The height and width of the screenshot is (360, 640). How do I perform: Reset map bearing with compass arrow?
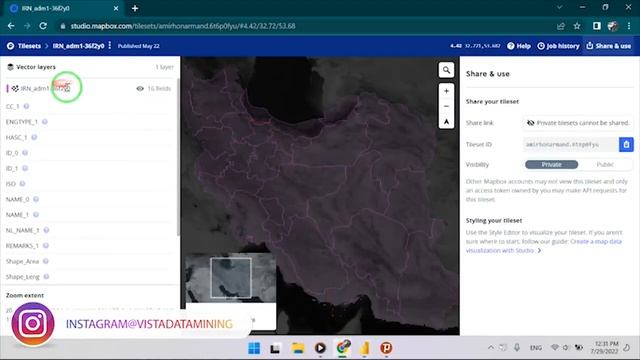446,122
